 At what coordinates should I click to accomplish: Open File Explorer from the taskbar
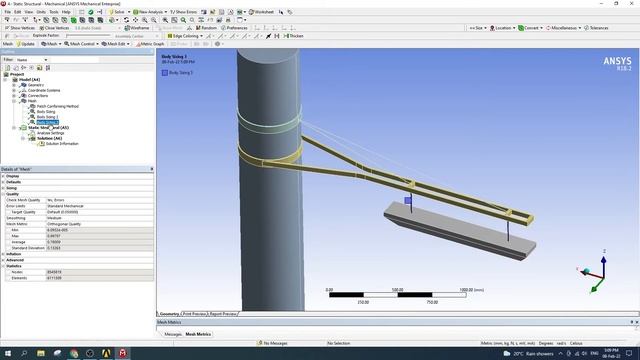coord(41,353)
